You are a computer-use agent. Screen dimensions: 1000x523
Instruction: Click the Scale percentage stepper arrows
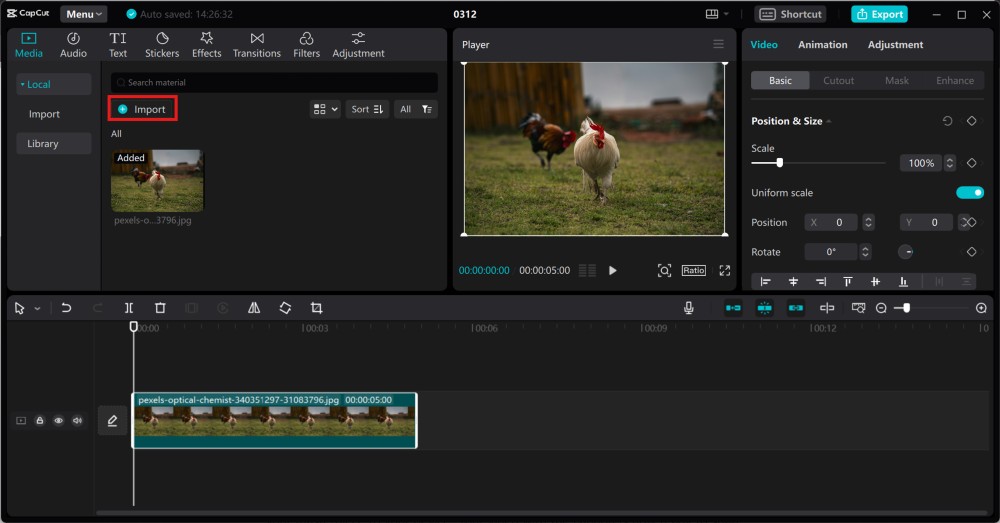950,163
